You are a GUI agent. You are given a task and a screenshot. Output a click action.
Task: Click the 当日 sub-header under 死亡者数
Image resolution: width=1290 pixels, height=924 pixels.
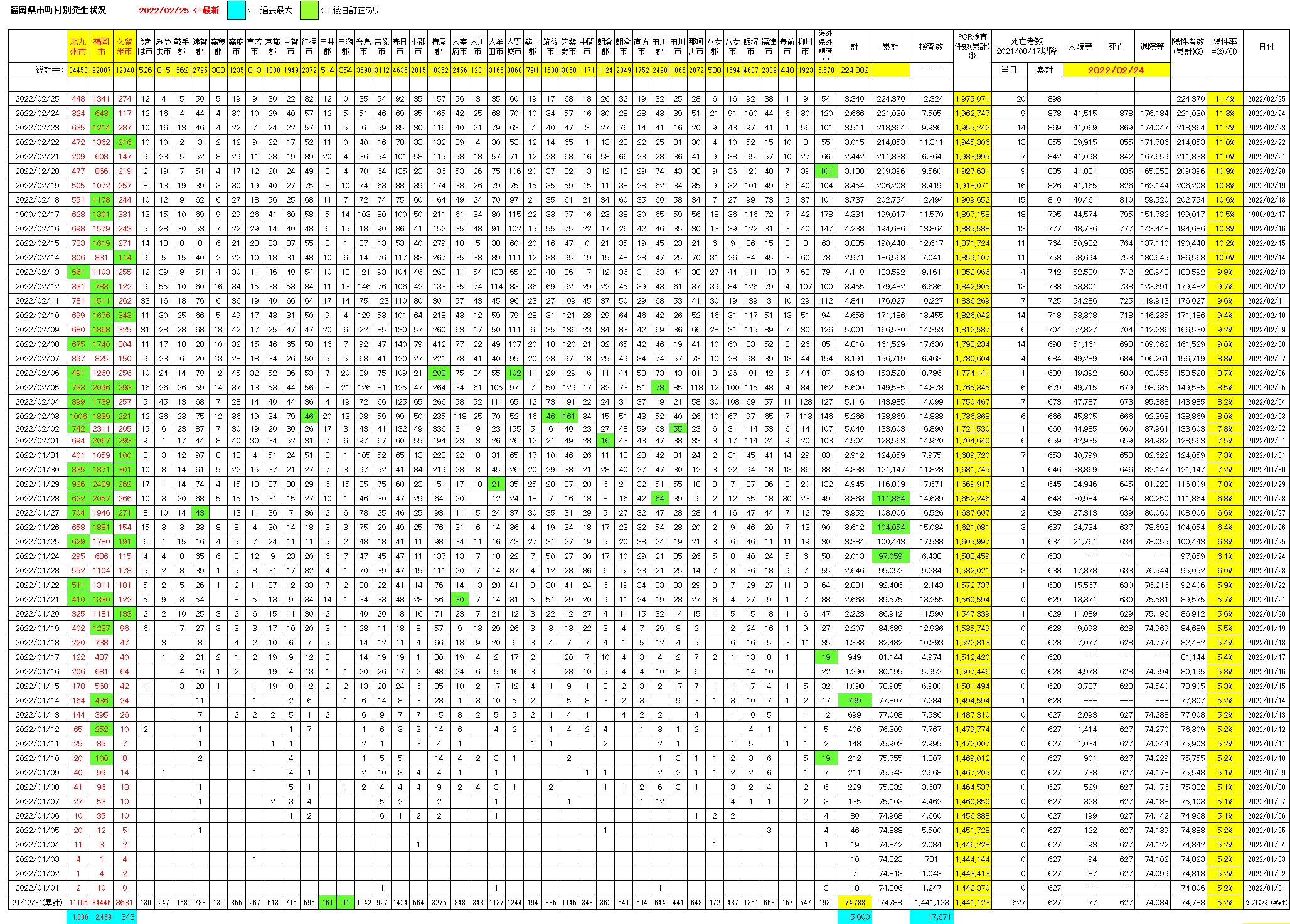click(x=1009, y=70)
